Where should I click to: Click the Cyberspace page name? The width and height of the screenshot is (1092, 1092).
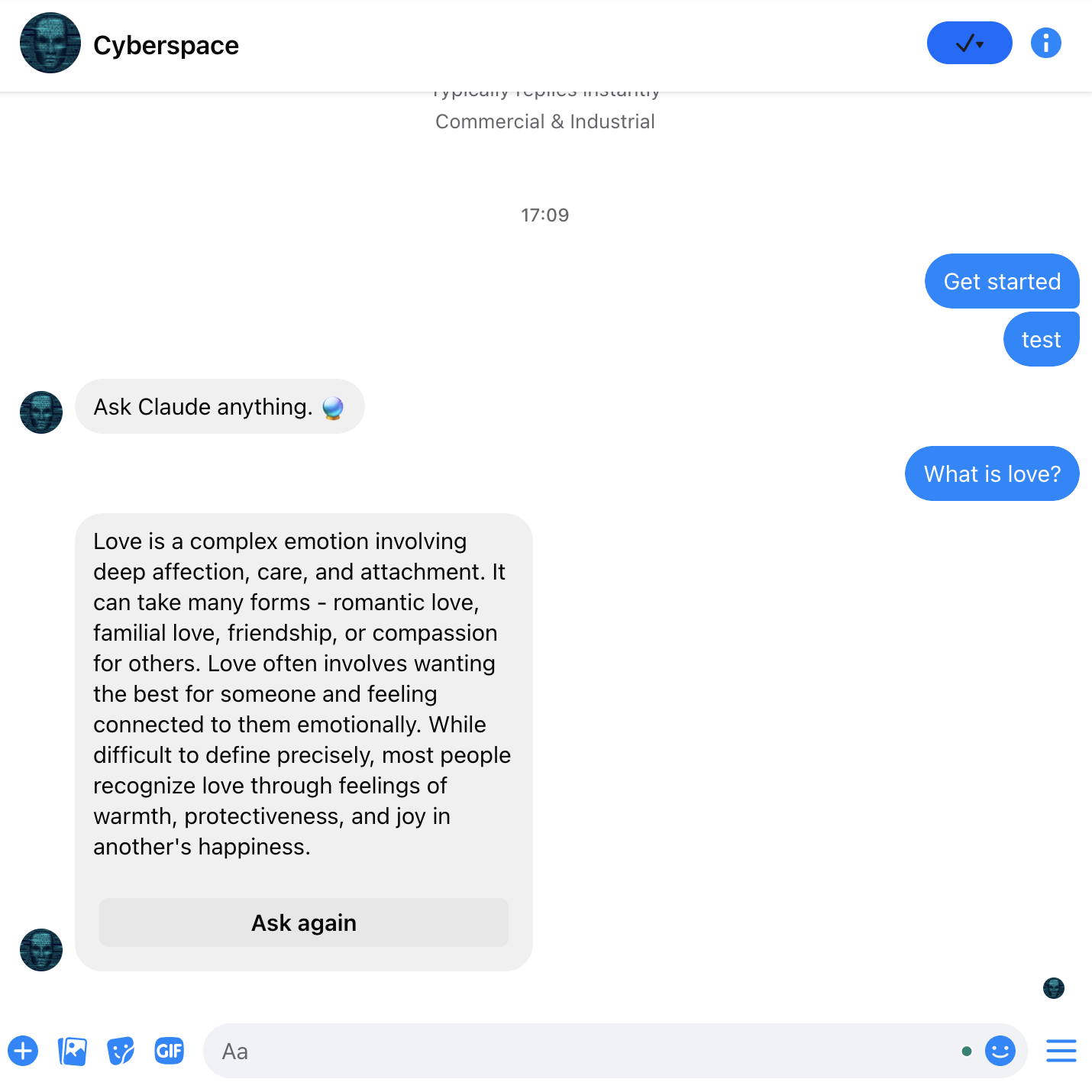click(166, 46)
